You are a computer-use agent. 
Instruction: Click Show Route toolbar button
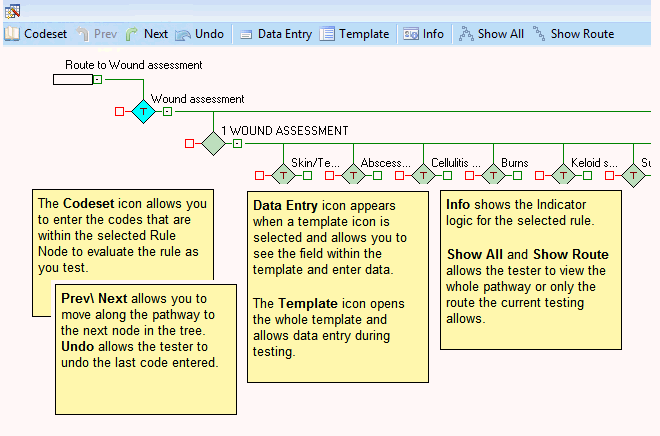[x=573, y=34]
